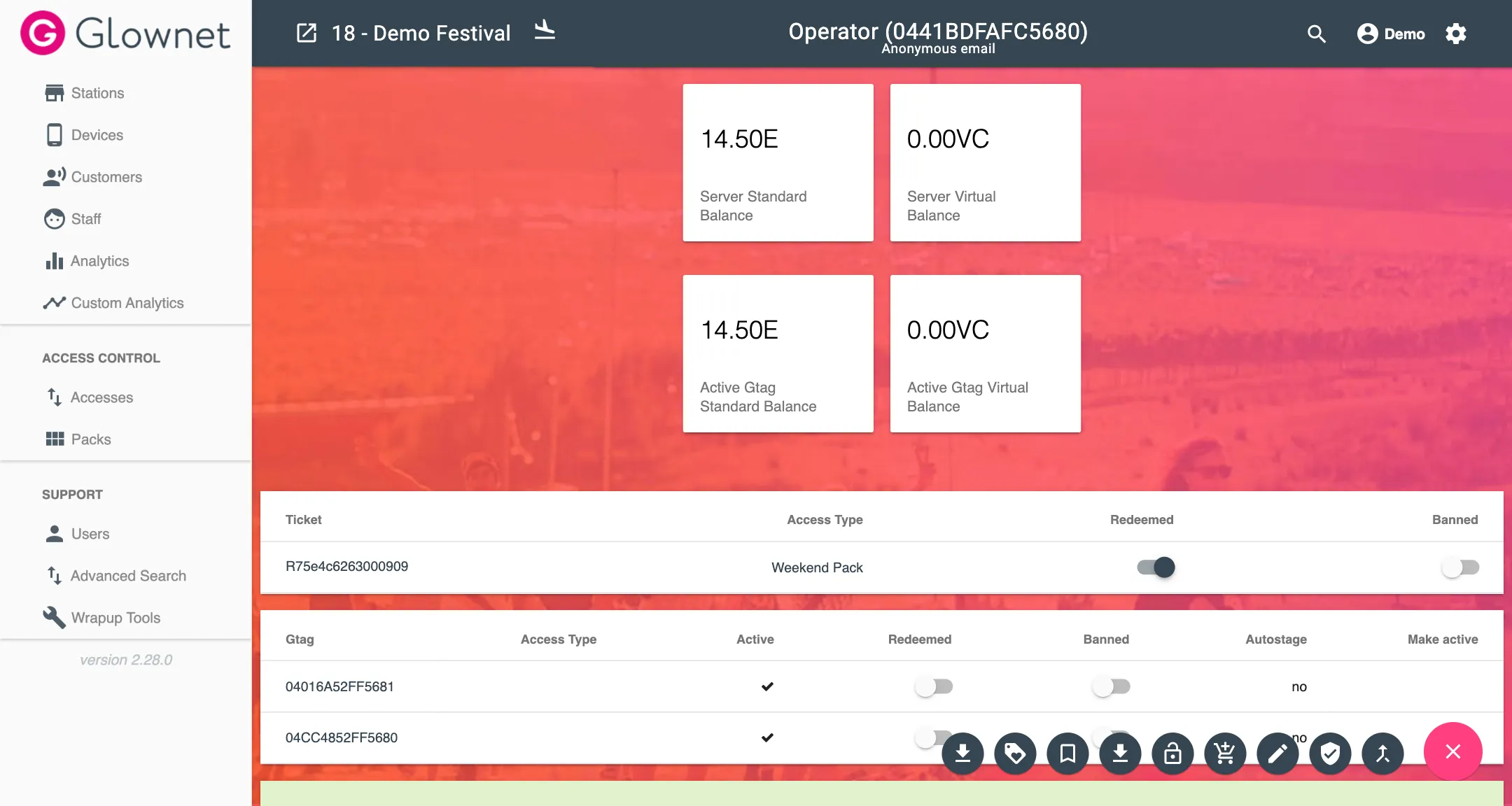Click the merge arrows floating button
Image resolution: width=1512 pixels, height=806 pixels.
[x=1382, y=754]
